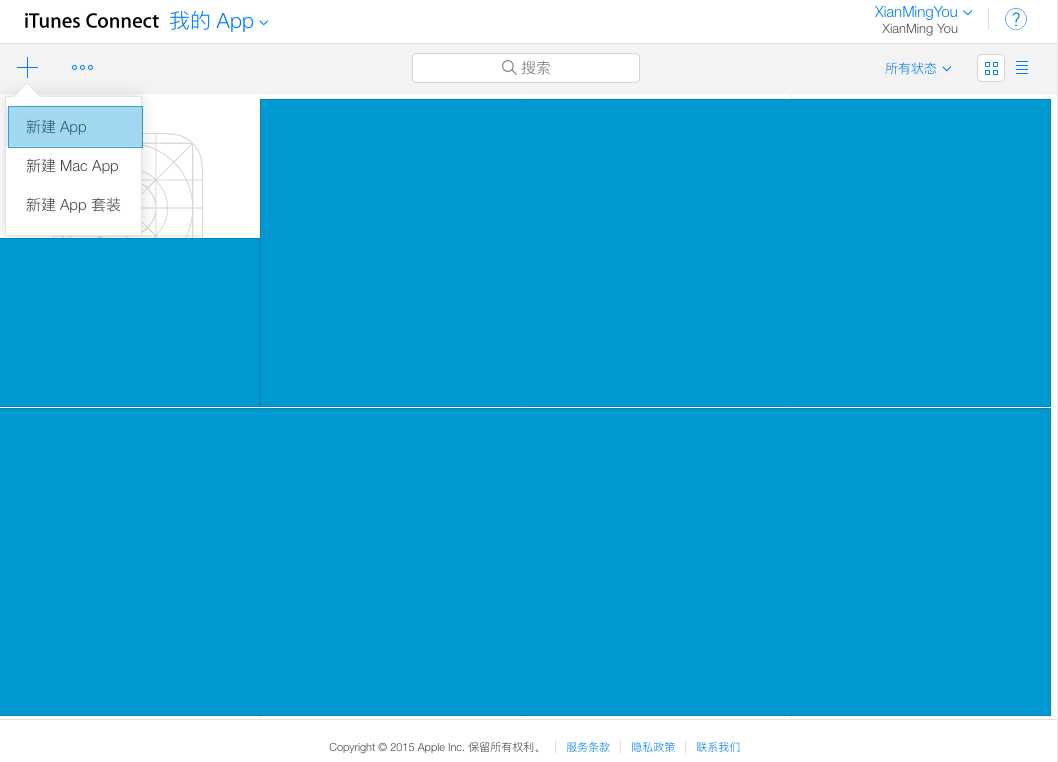Switch to grid view
Image resolution: width=1058 pixels, height=762 pixels.
pyautogui.click(x=991, y=68)
